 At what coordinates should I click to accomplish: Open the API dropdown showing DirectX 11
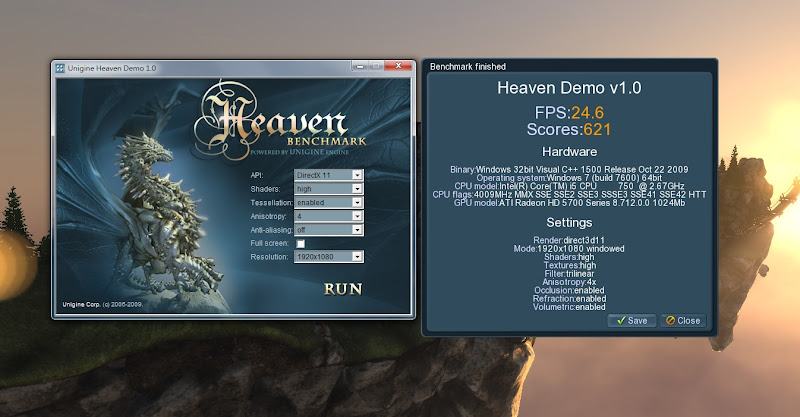(329, 175)
